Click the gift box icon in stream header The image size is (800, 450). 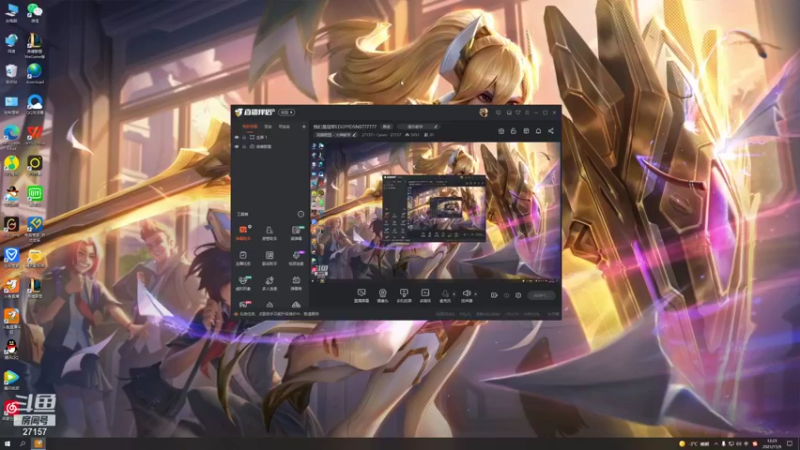(502, 131)
